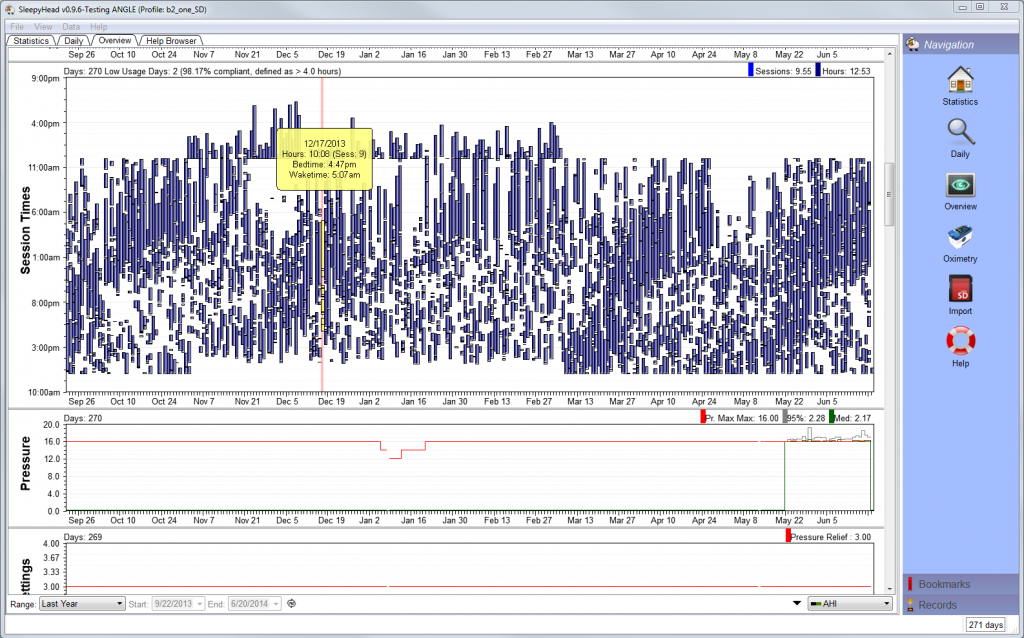
Task: Open the Oximetry icon
Action: (x=960, y=238)
